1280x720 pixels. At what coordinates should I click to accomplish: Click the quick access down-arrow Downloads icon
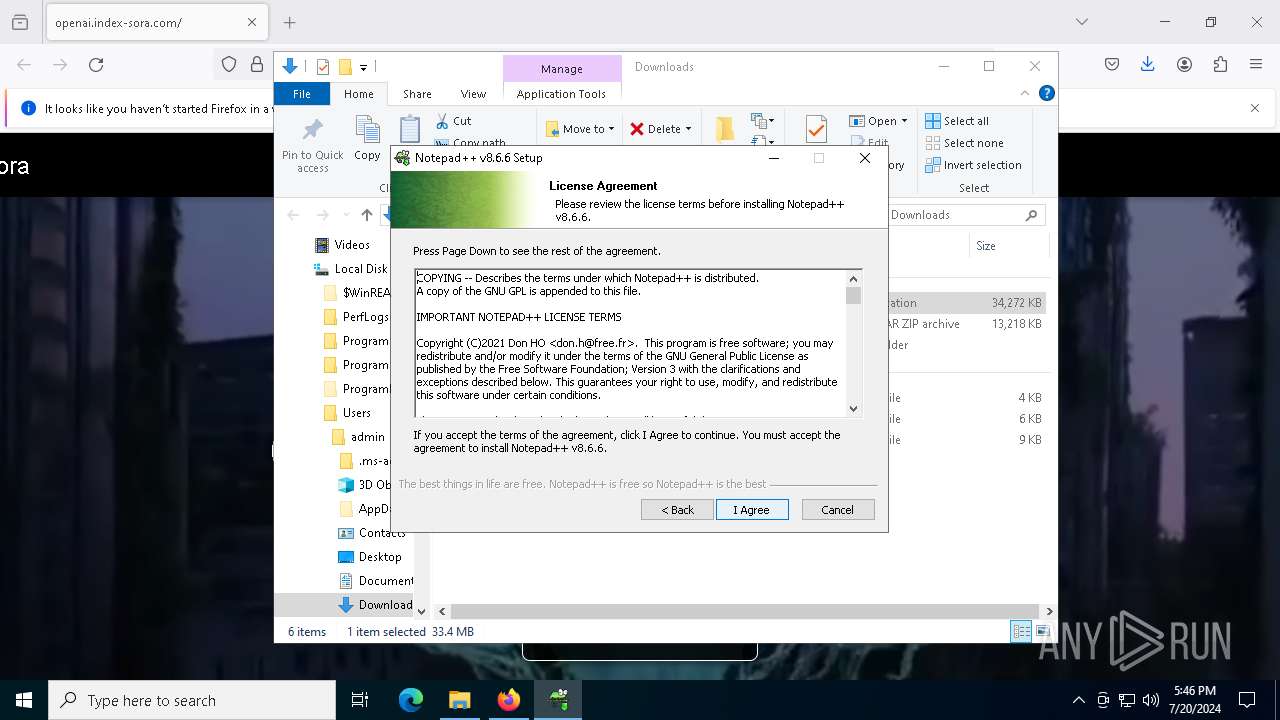coord(290,67)
